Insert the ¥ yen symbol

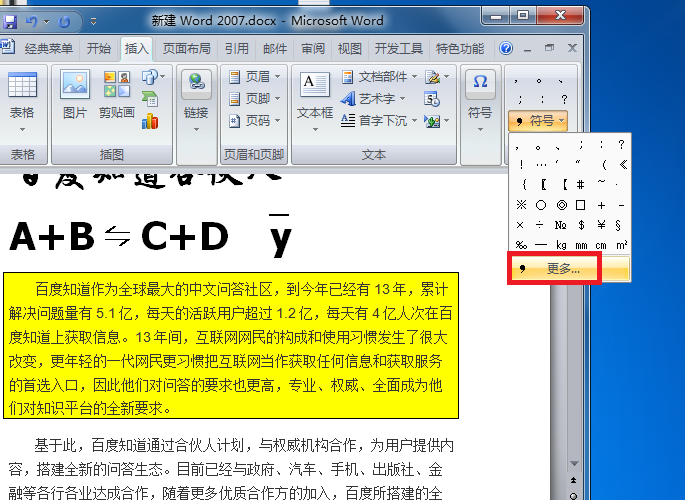[x=602, y=225]
